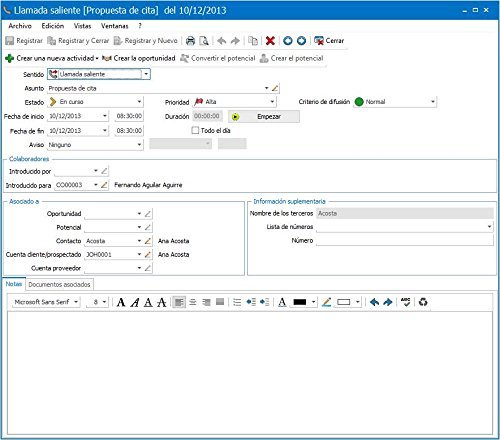The image size is (500, 440).
Task: Click Fecha de inicio time field
Action: [x=129, y=116]
